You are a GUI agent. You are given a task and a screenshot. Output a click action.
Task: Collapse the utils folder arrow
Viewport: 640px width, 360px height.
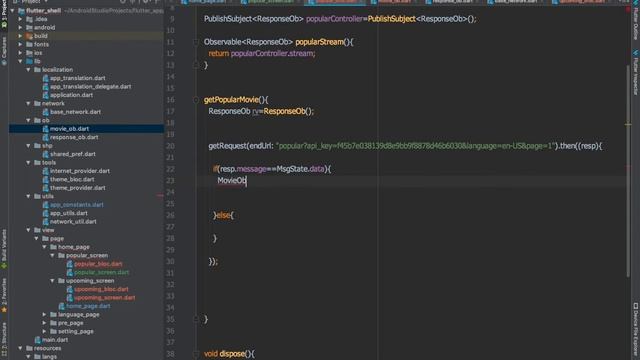[29, 196]
